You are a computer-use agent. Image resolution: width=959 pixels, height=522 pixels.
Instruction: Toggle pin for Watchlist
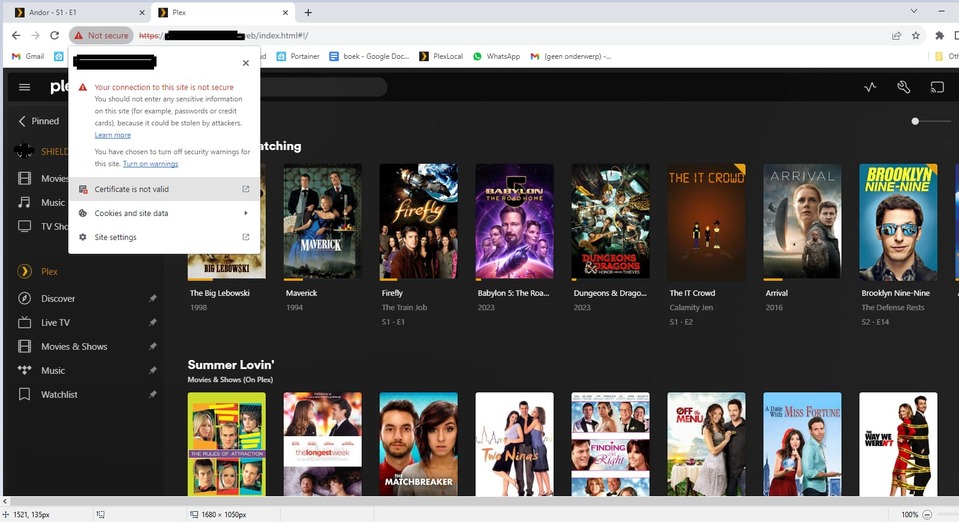point(152,395)
